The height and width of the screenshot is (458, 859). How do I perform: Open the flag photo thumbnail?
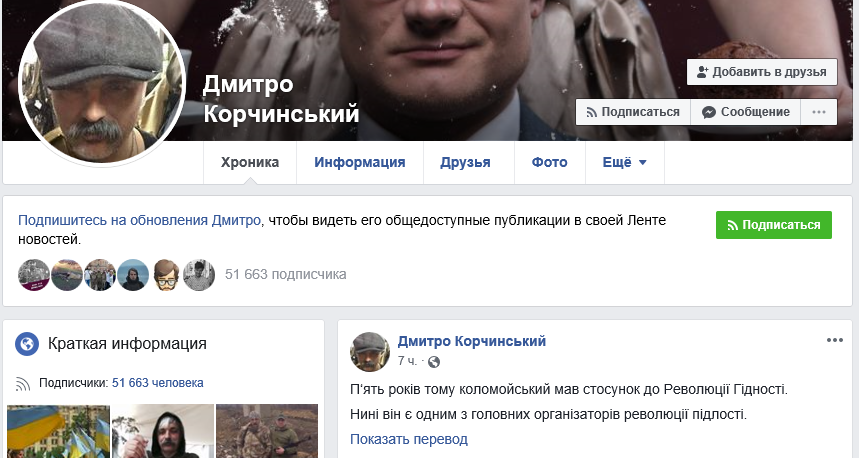(x=59, y=431)
